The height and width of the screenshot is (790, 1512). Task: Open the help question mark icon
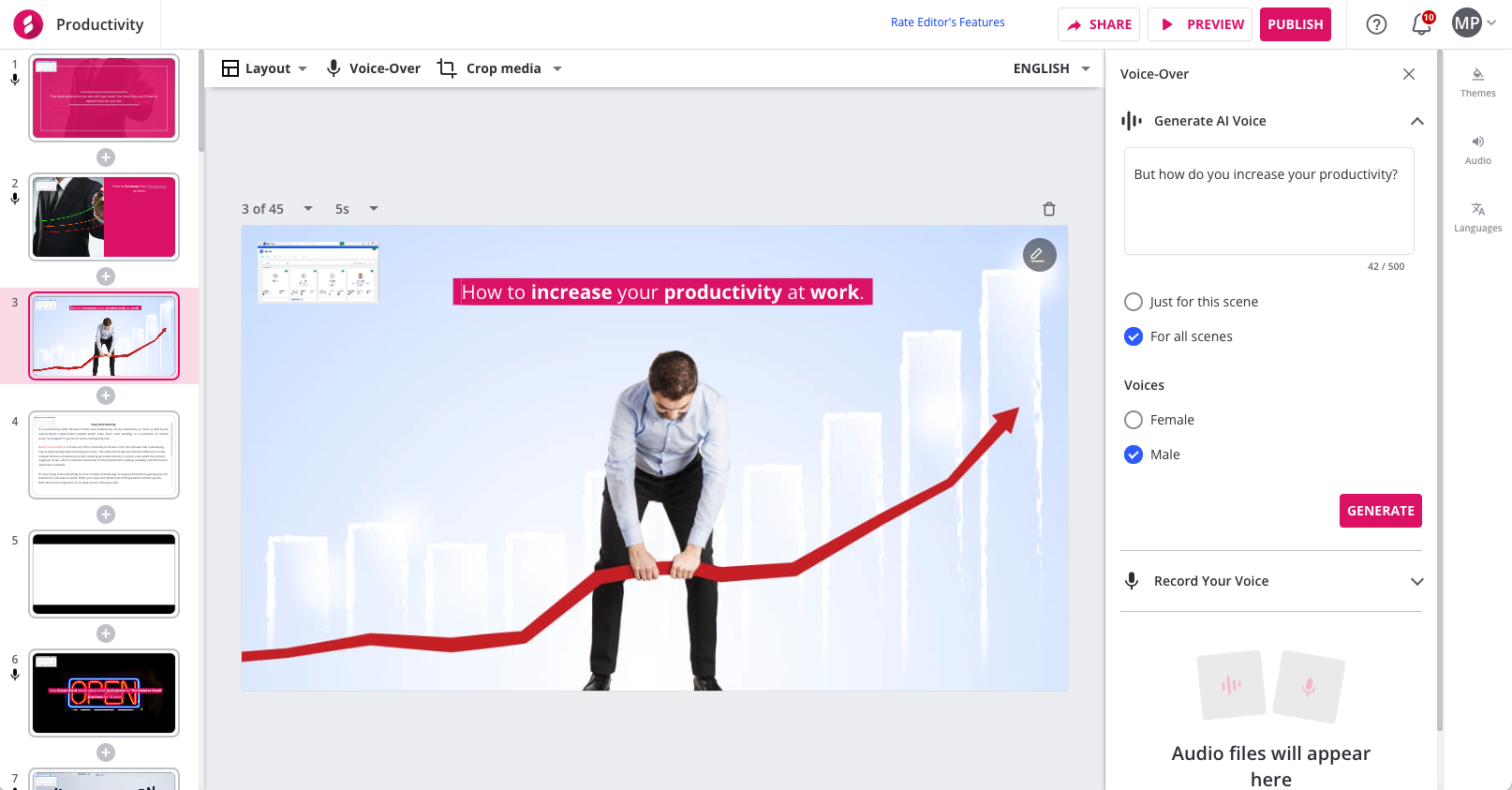point(1376,24)
